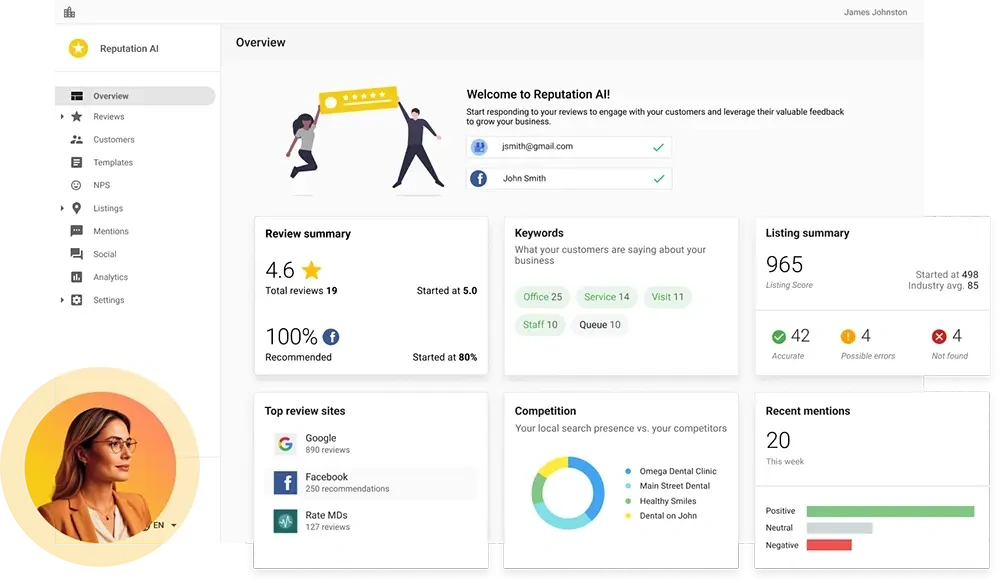The image size is (1000, 583).
Task: Expand the Reviews menu arrow
Action: point(62,117)
